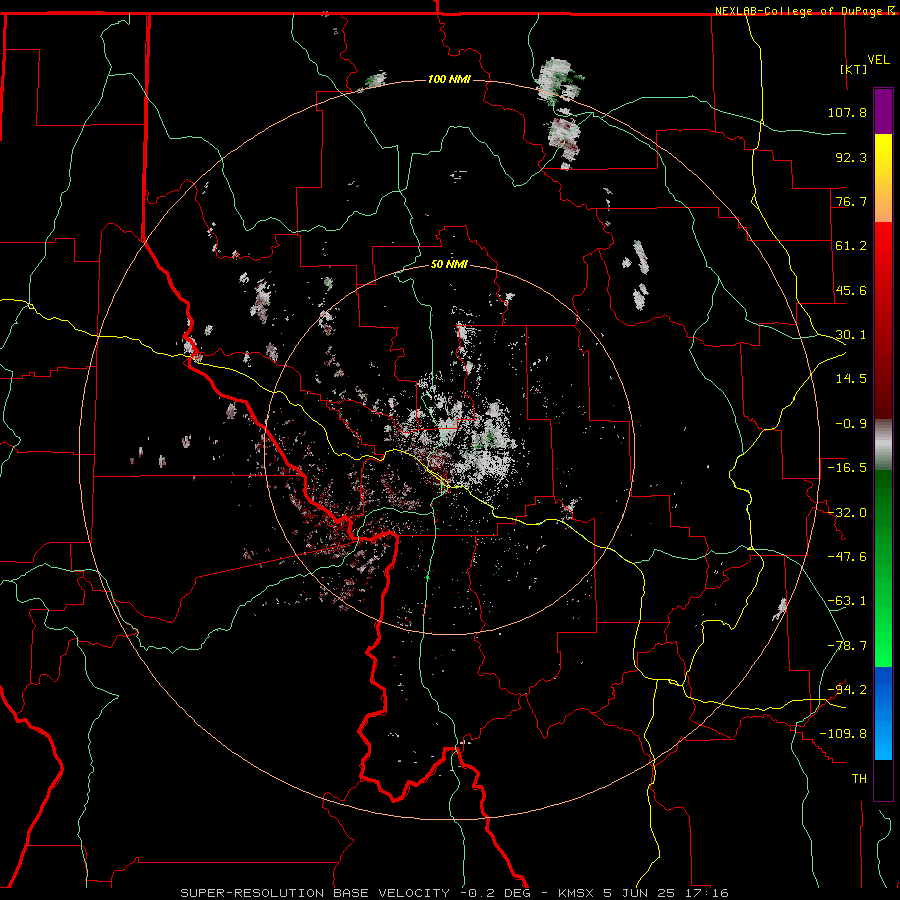Screen dimensions: 900x900
Task: Click the 107.8 velocity scale value
Action: (x=847, y=112)
